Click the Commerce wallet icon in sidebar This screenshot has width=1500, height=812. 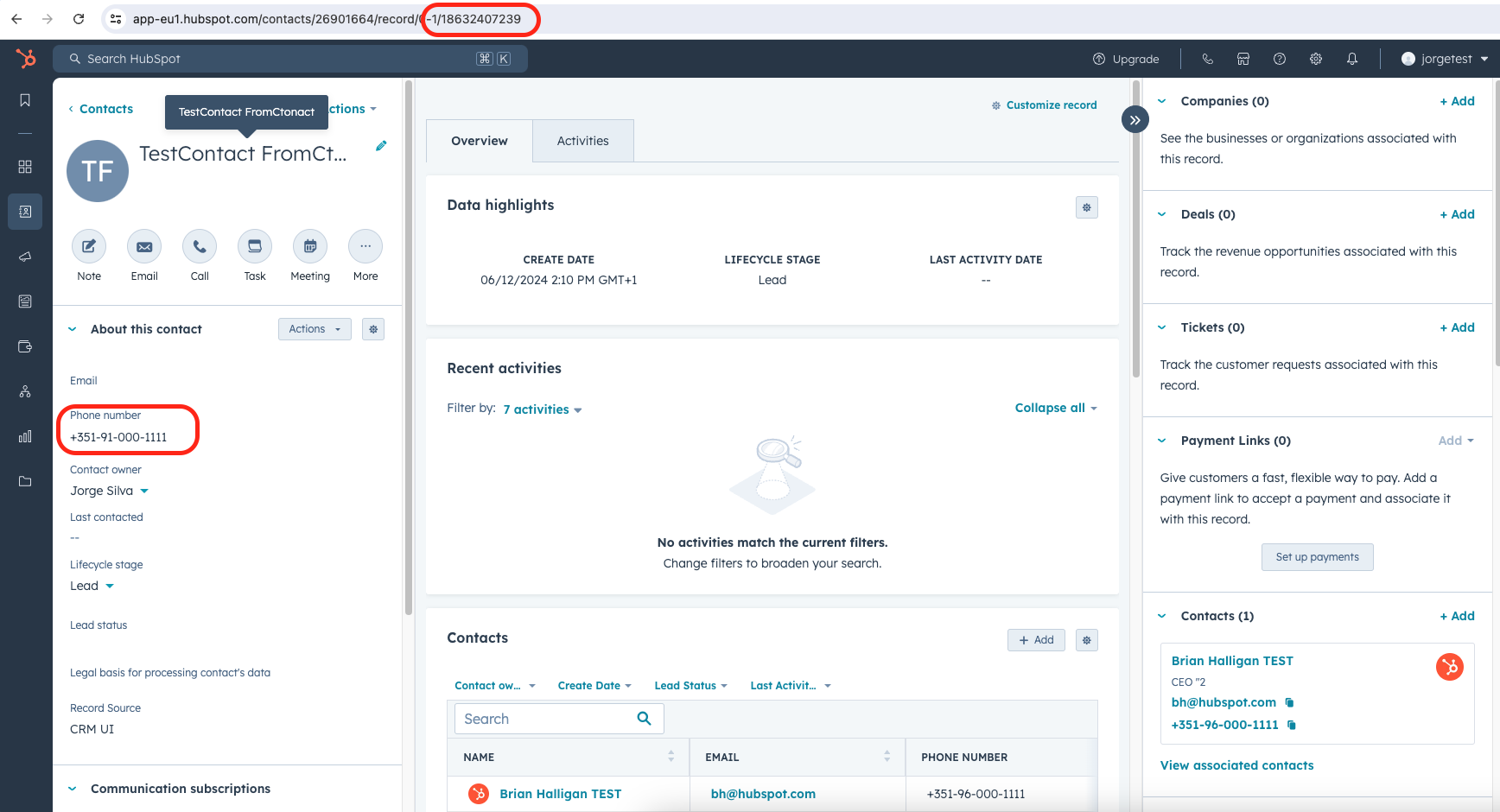click(x=25, y=346)
